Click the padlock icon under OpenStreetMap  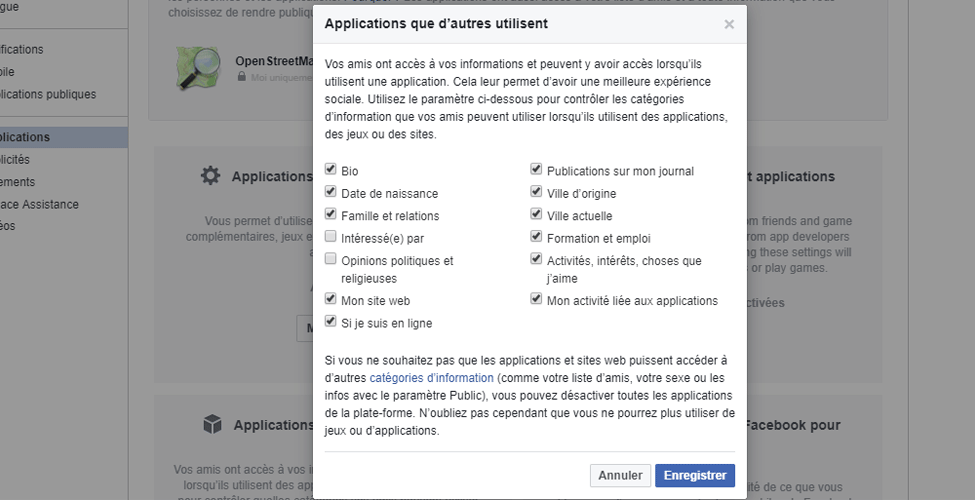pos(242,76)
